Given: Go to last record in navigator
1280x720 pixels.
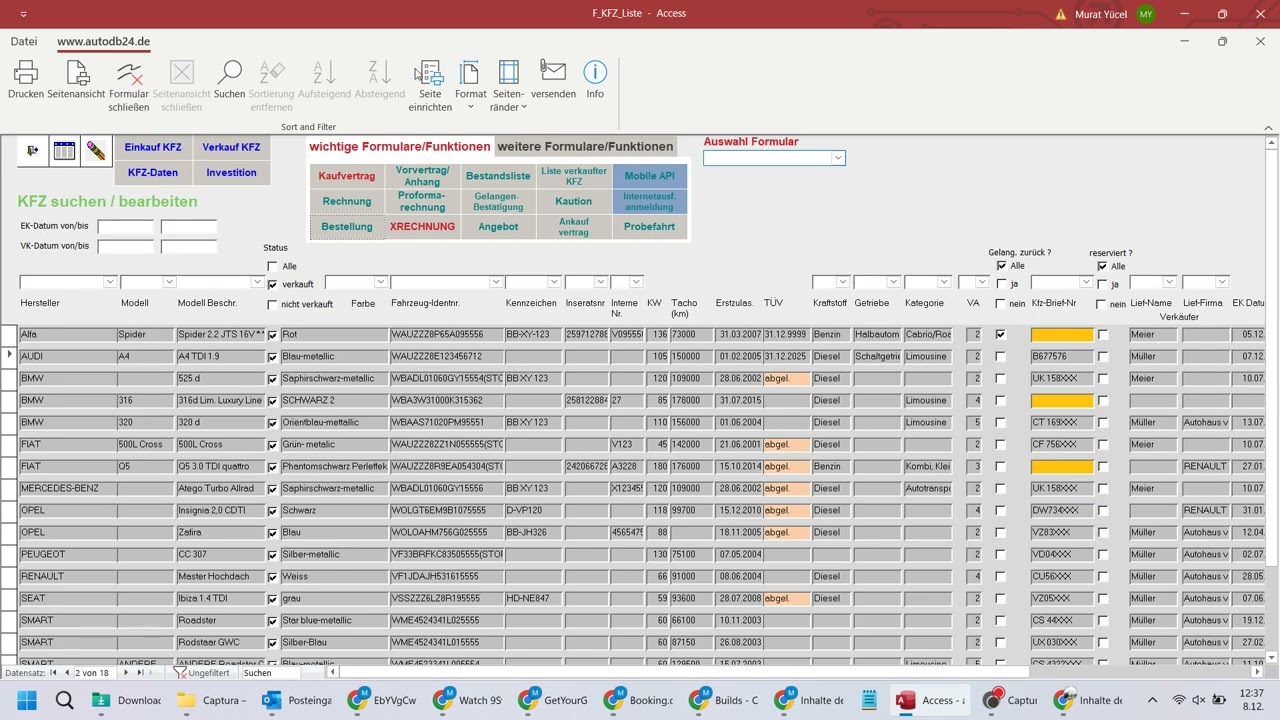Looking at the screenshot, I should tap(139, 673).
